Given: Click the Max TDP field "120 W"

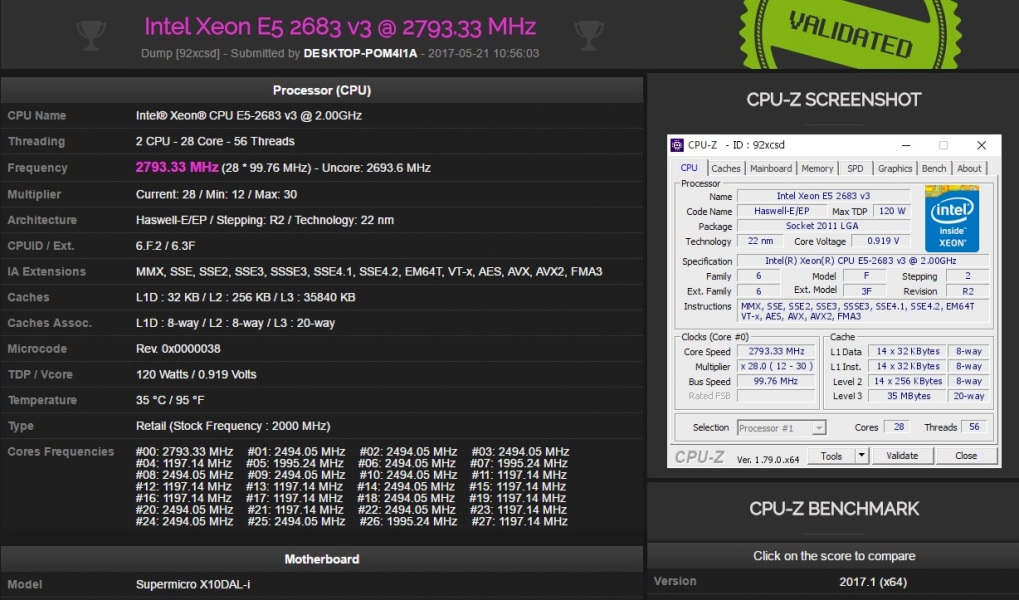Looking at the screenshot, I should tap(892, 211).
